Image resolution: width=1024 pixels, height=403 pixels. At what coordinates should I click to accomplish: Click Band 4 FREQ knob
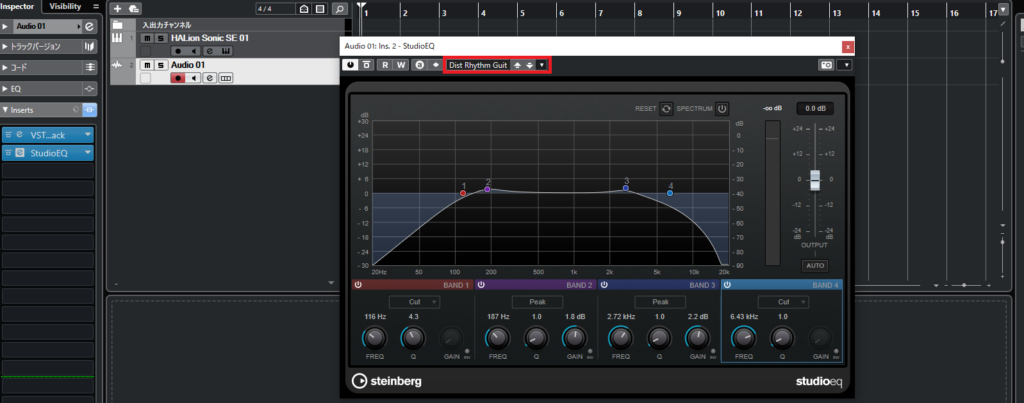point(743,338)
